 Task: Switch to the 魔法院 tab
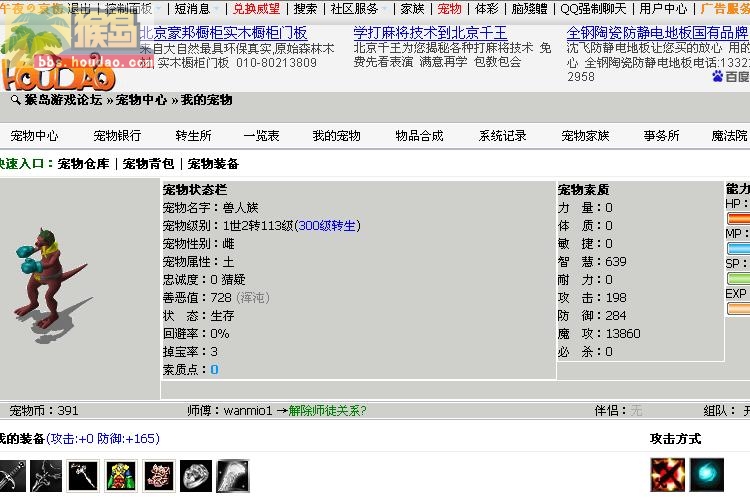click(729, 136)
